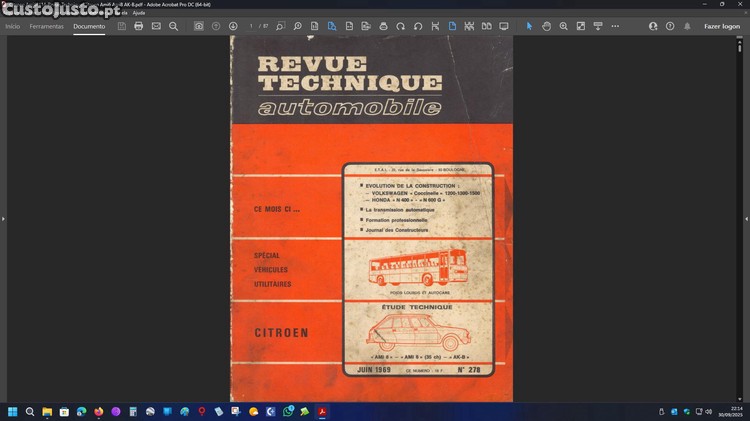Switch to the Início tab
The height and width of the screenshot is (421, 750).
pyautogui.click(x=12, y=26)
